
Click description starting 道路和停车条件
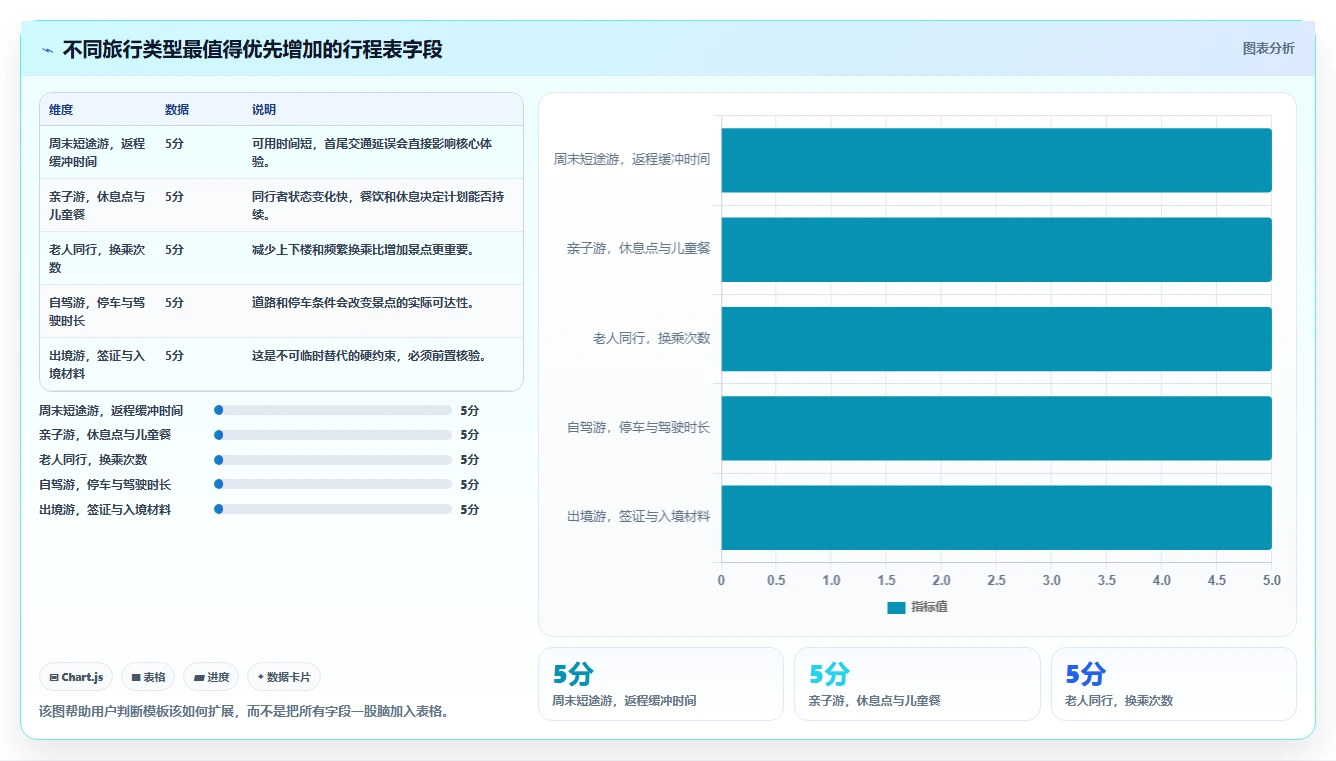click(363, 302)
